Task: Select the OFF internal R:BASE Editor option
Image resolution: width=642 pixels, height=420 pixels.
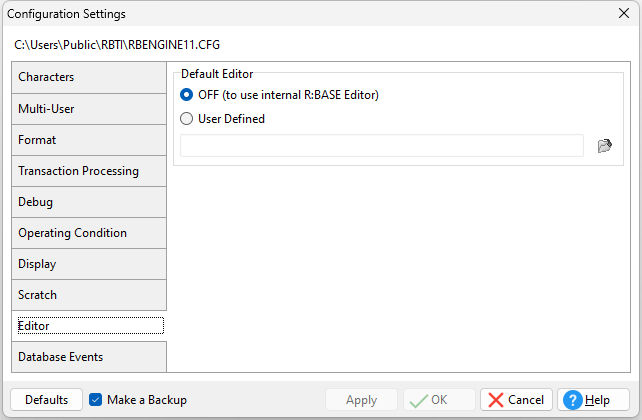Action: tap(279, 95)
